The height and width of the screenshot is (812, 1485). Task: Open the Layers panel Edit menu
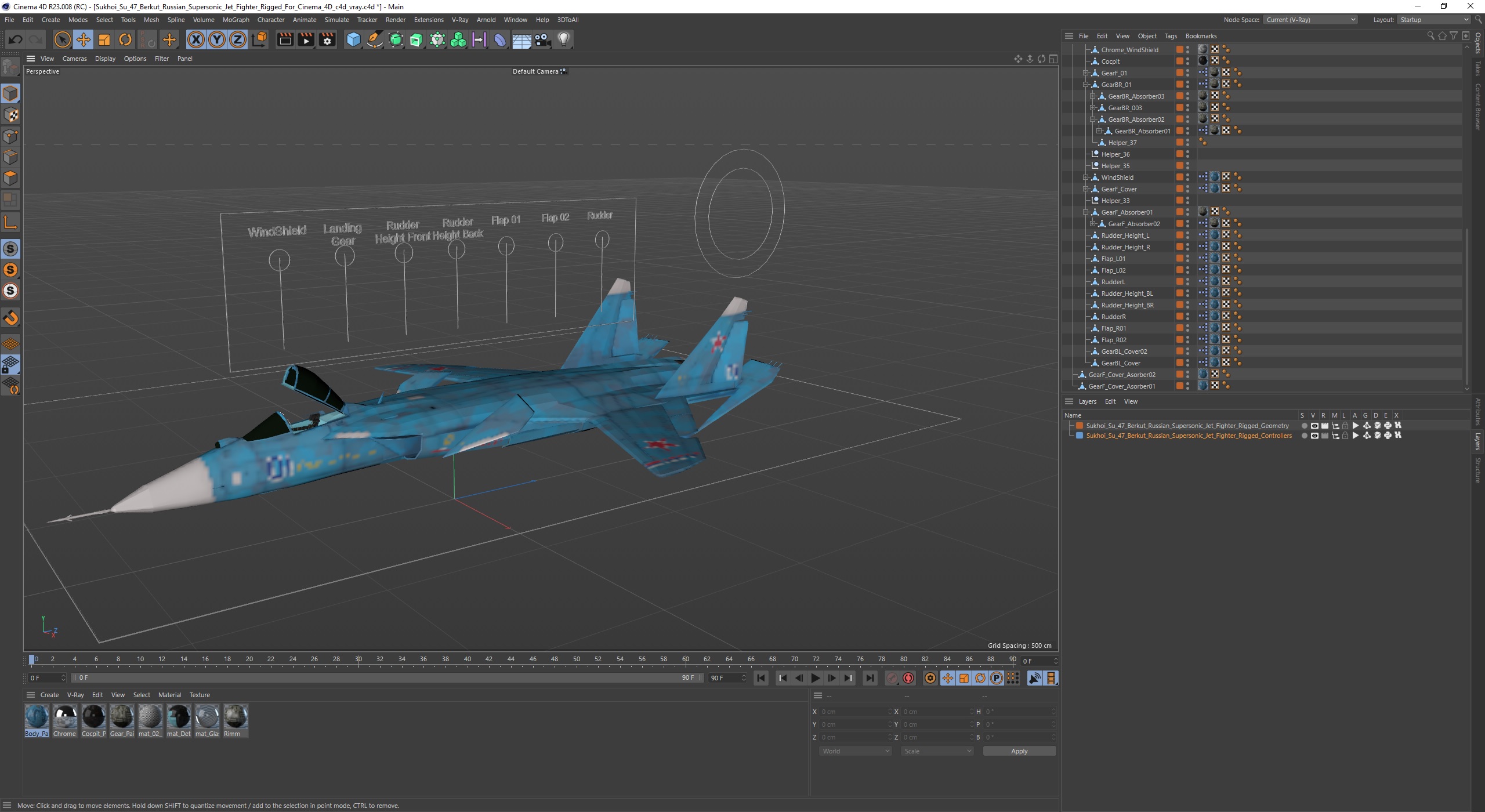(x=1110, y=401)
